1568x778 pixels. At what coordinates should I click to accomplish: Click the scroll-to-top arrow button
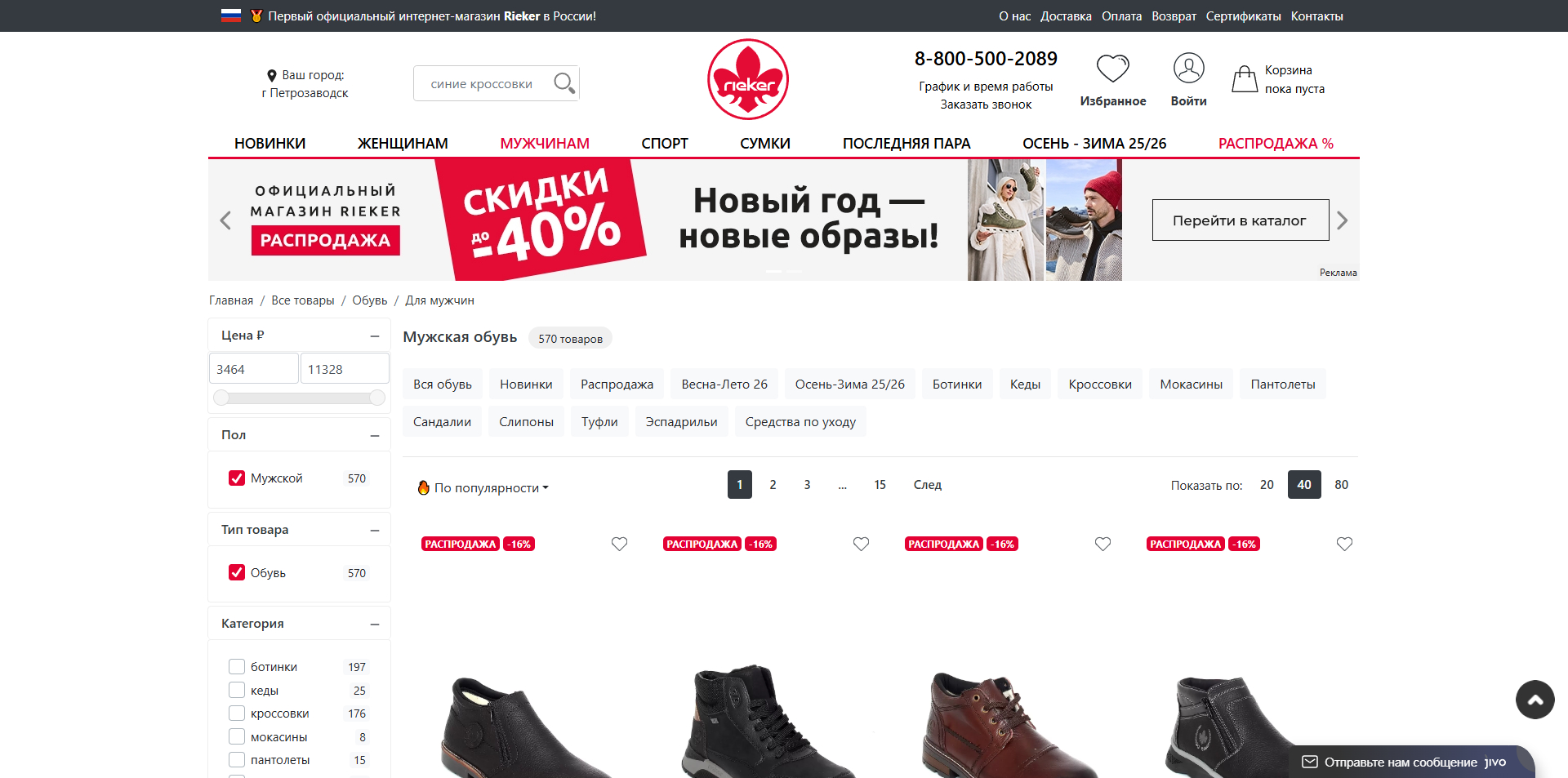point(1535,700)
